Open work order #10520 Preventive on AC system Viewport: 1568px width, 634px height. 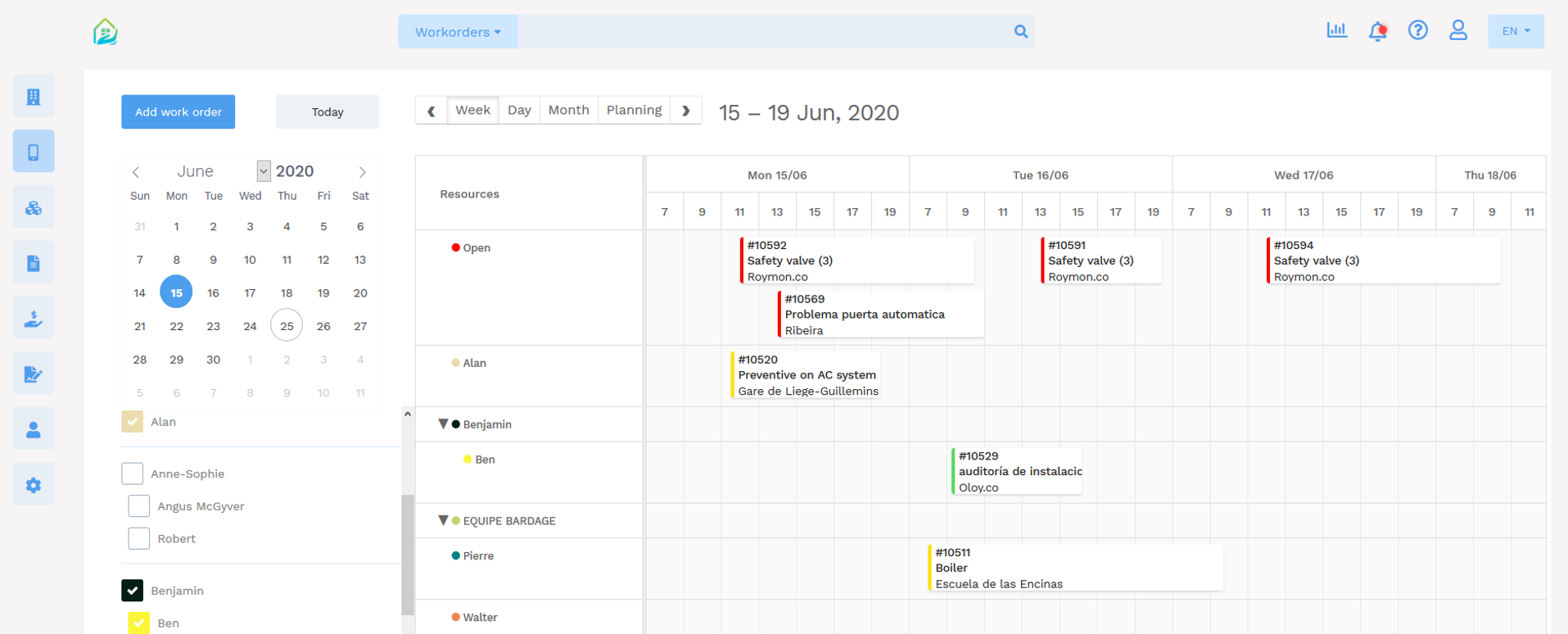806,375
